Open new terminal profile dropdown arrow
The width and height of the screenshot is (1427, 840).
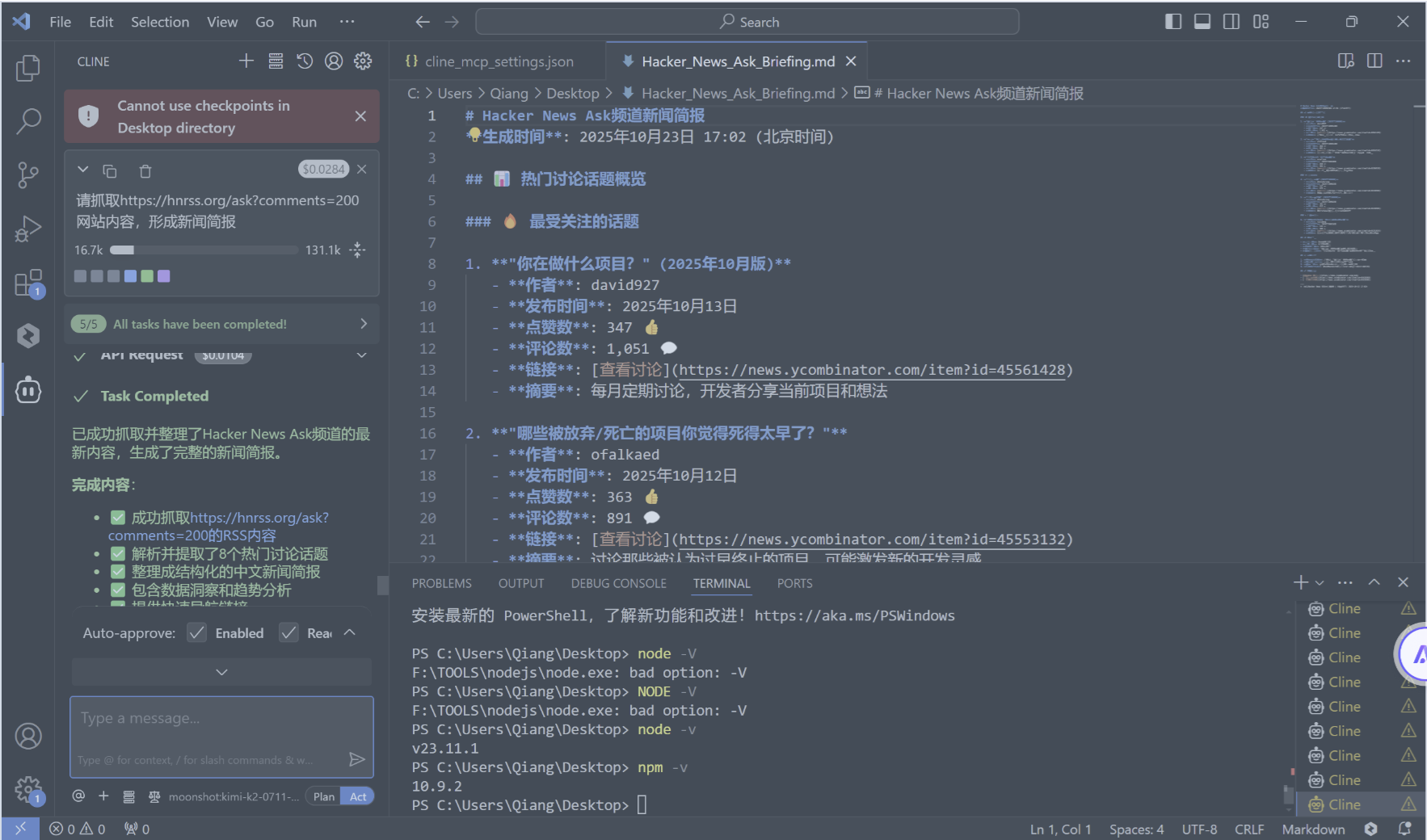(1320, 582)
